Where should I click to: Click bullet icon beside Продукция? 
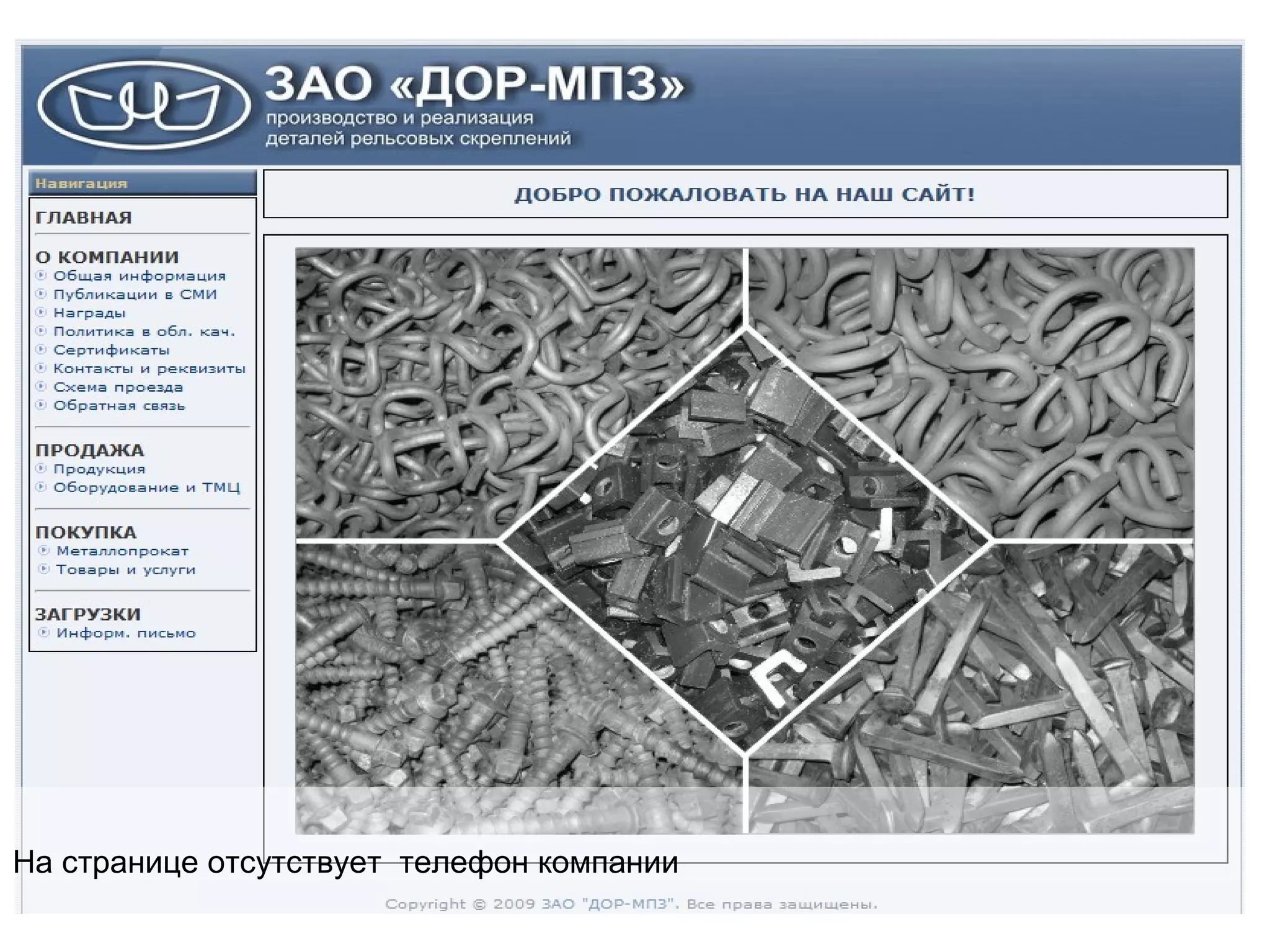pos(41,469)
